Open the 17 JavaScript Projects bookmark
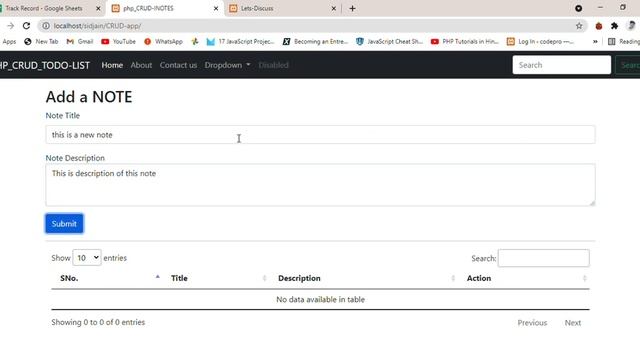The width and height of the screenshot is (640, 360). coord(240,42)
